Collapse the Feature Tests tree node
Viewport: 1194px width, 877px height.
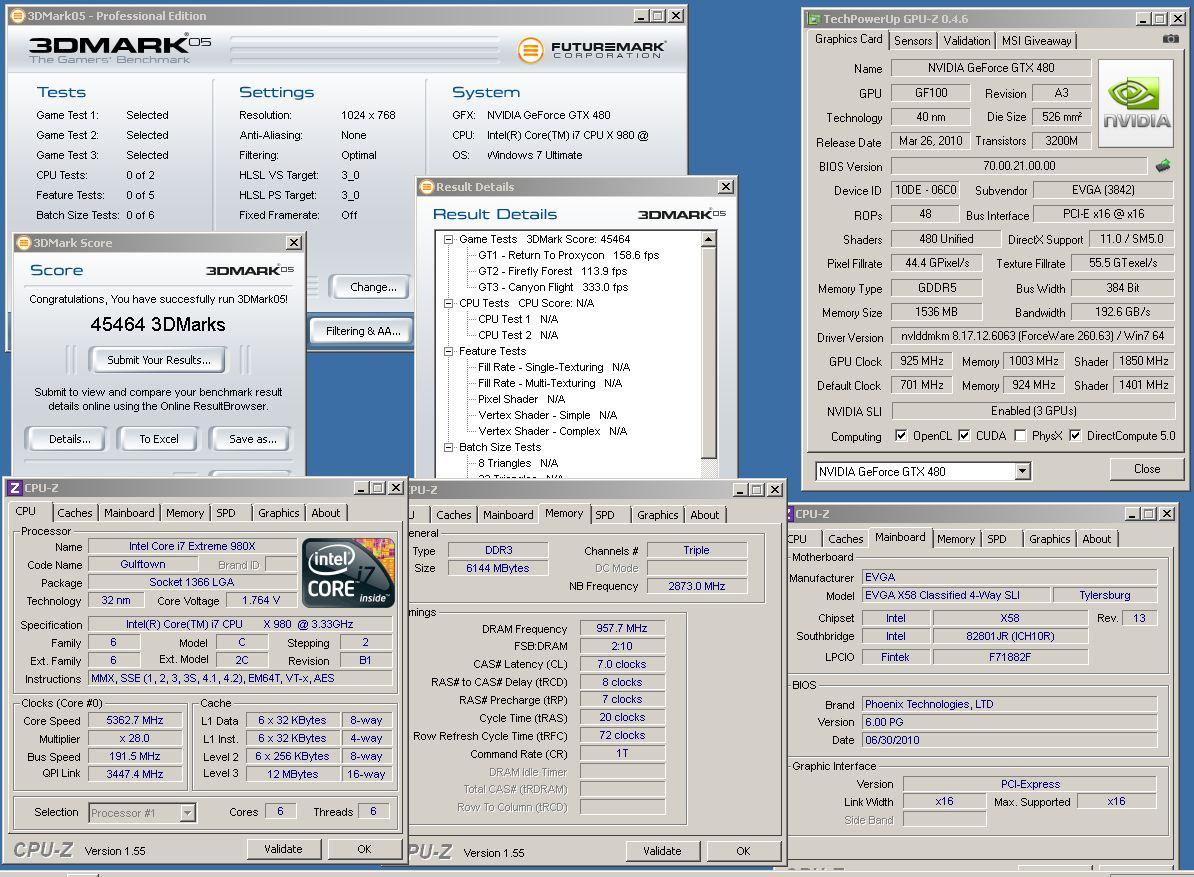coord(449,351)
